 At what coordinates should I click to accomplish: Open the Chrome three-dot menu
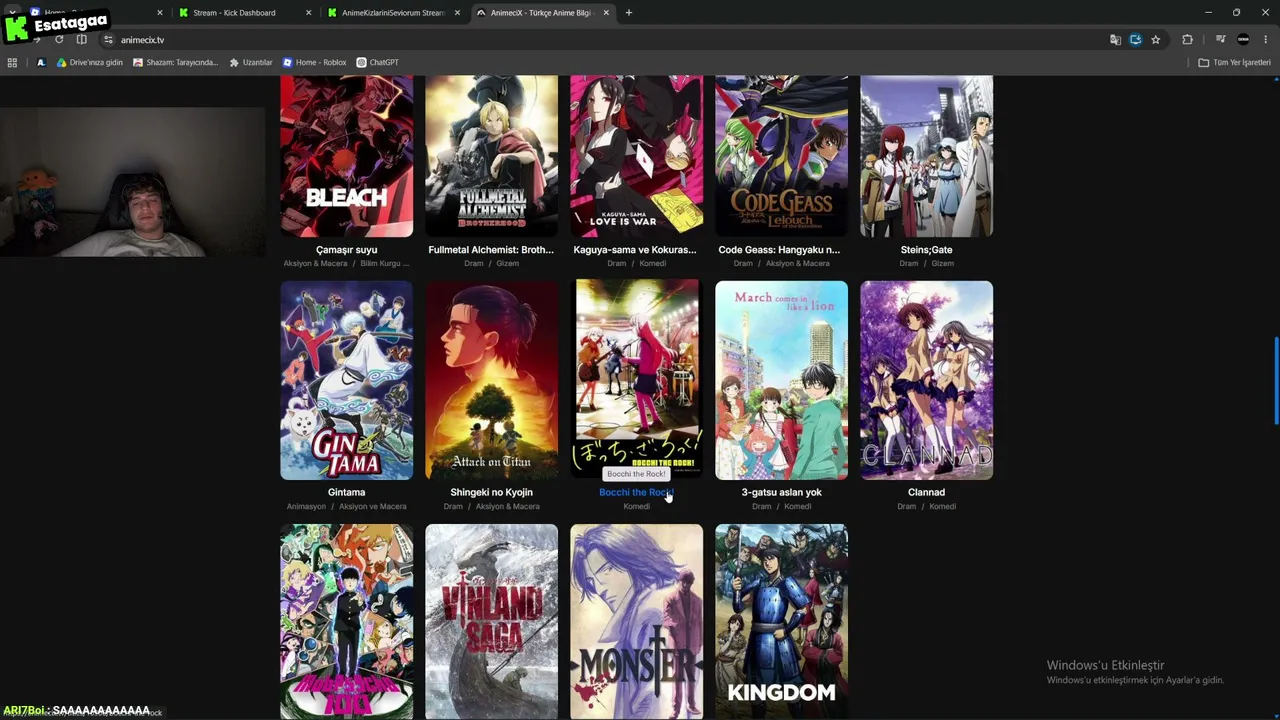tap(1265, 40)
